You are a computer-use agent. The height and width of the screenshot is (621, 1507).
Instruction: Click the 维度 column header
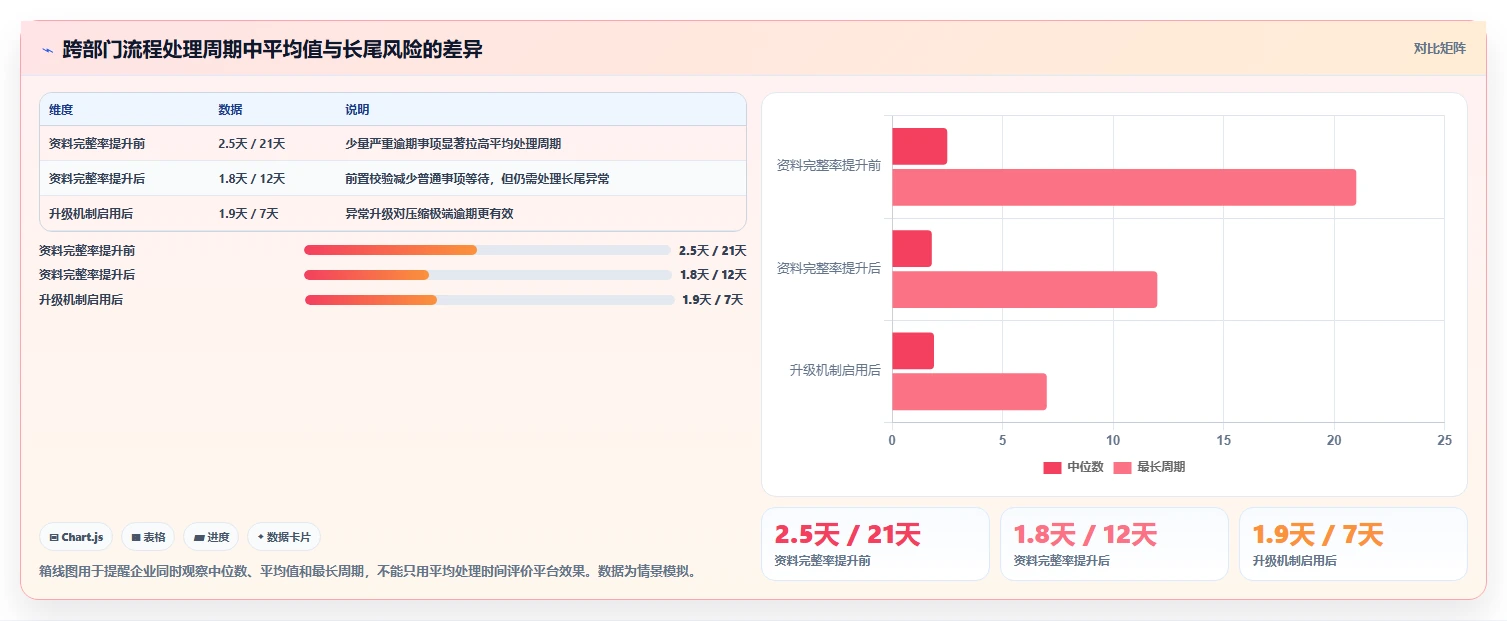(x=61, y=110)
